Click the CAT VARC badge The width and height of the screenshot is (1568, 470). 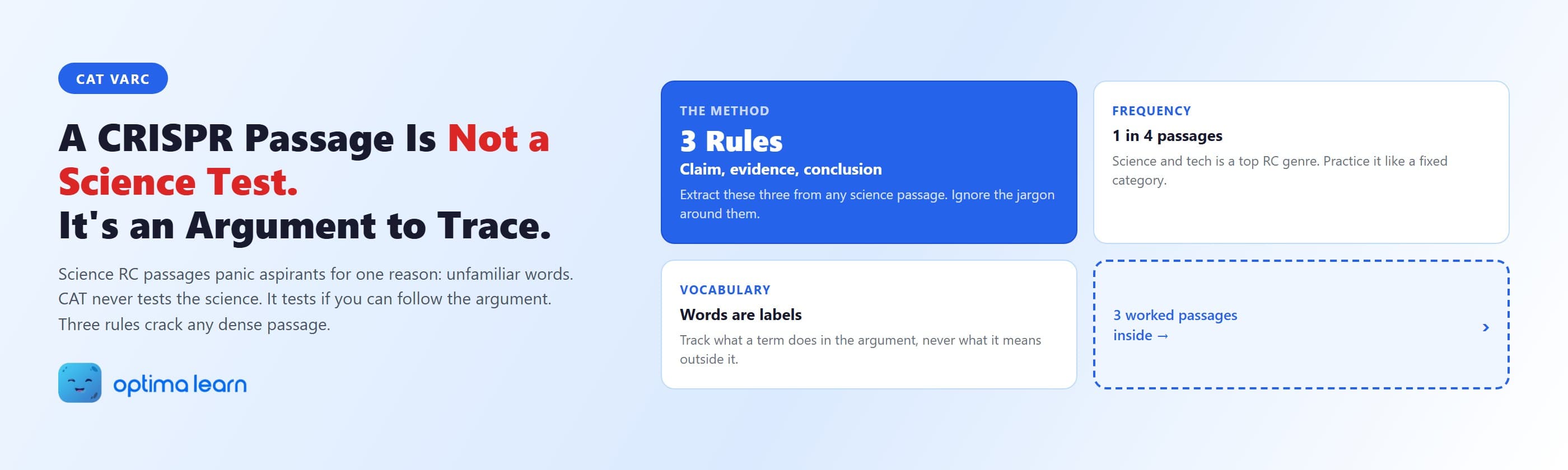(x=113, y=78)
